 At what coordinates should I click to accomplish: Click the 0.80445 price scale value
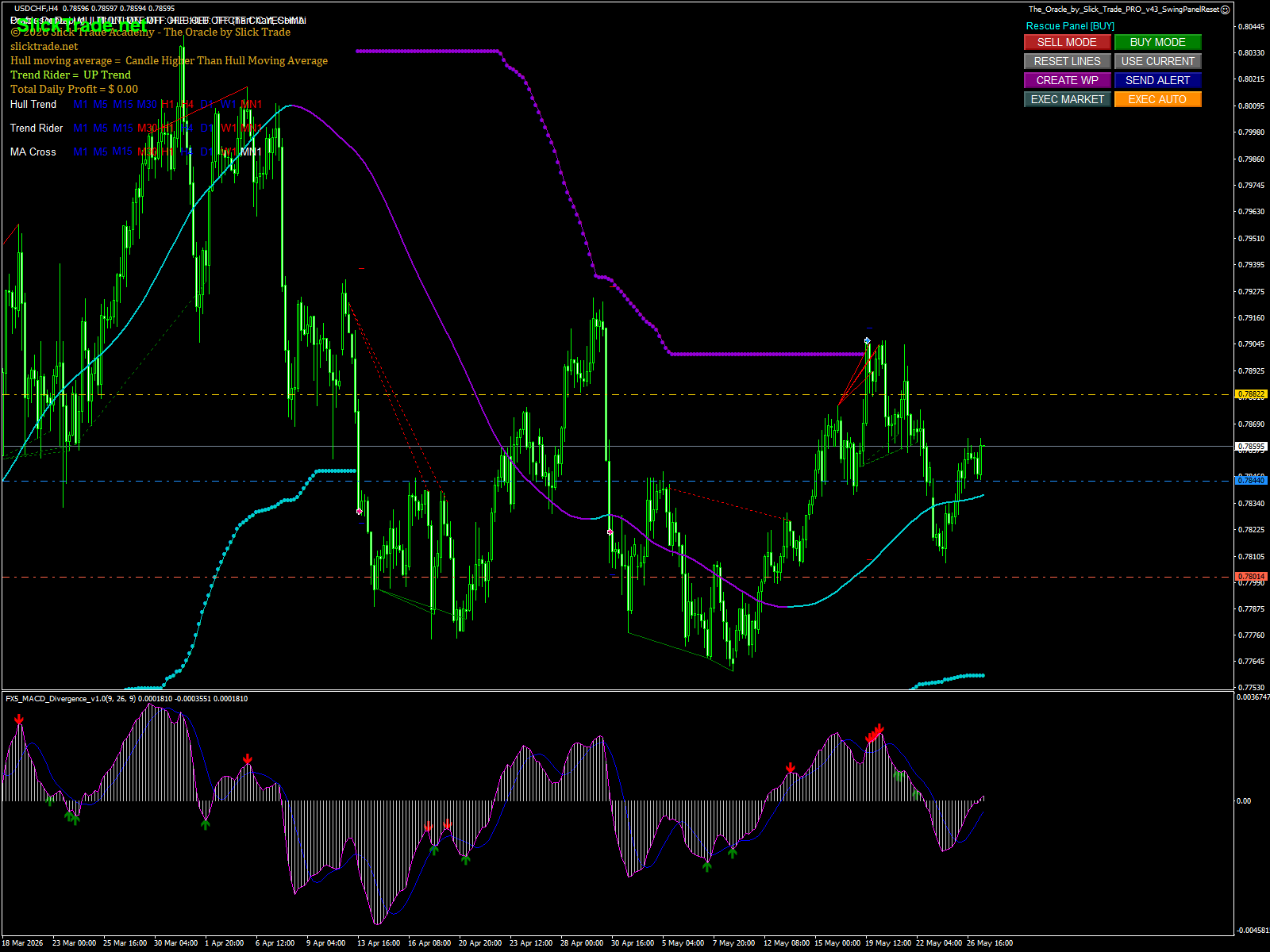pyautogui.click(x=1252, y=26)
